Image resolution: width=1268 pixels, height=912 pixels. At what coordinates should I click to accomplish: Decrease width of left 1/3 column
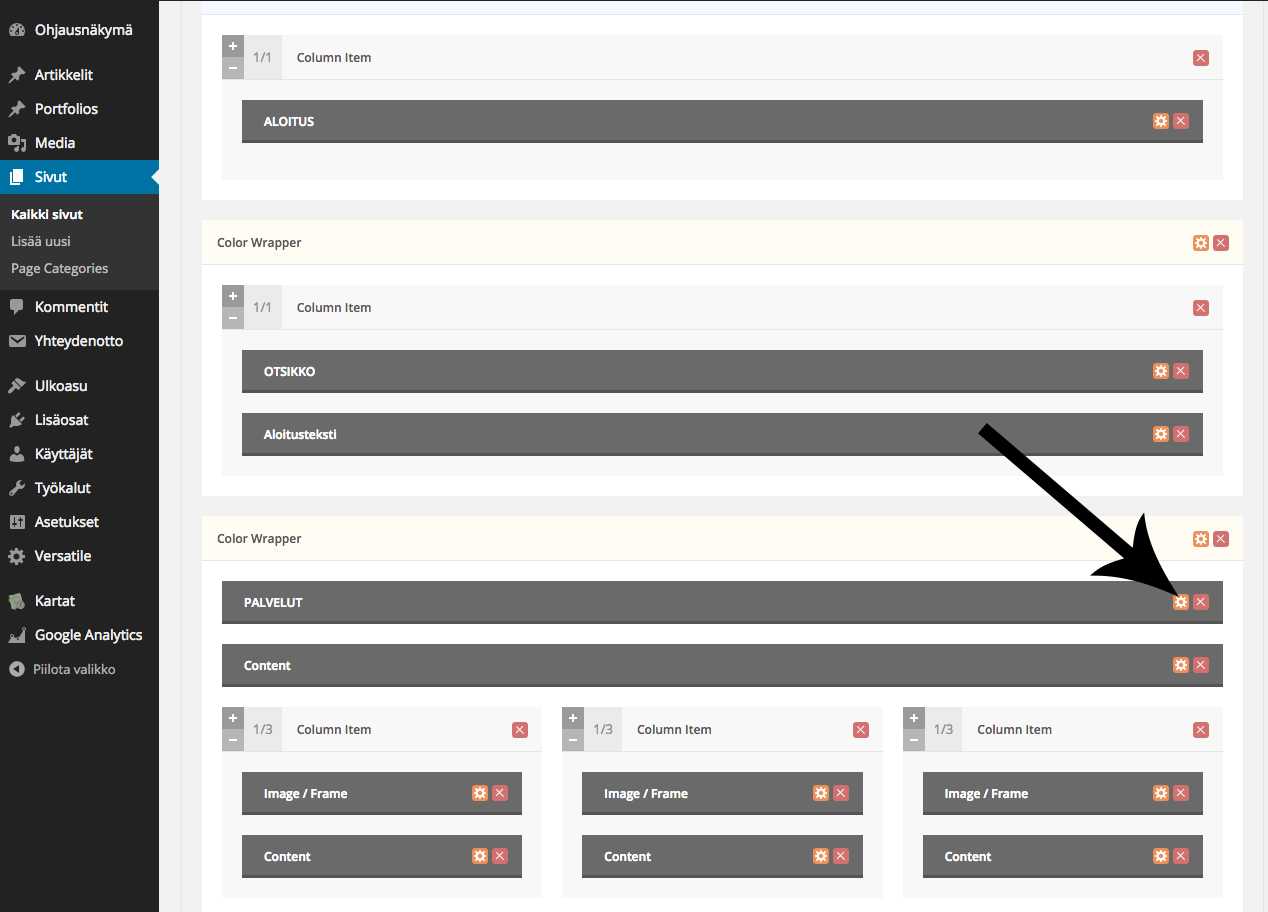click(x=232, y=740)
